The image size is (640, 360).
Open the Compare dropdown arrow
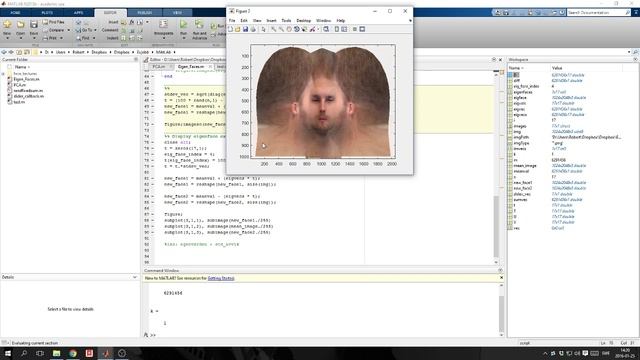(68, 30)
